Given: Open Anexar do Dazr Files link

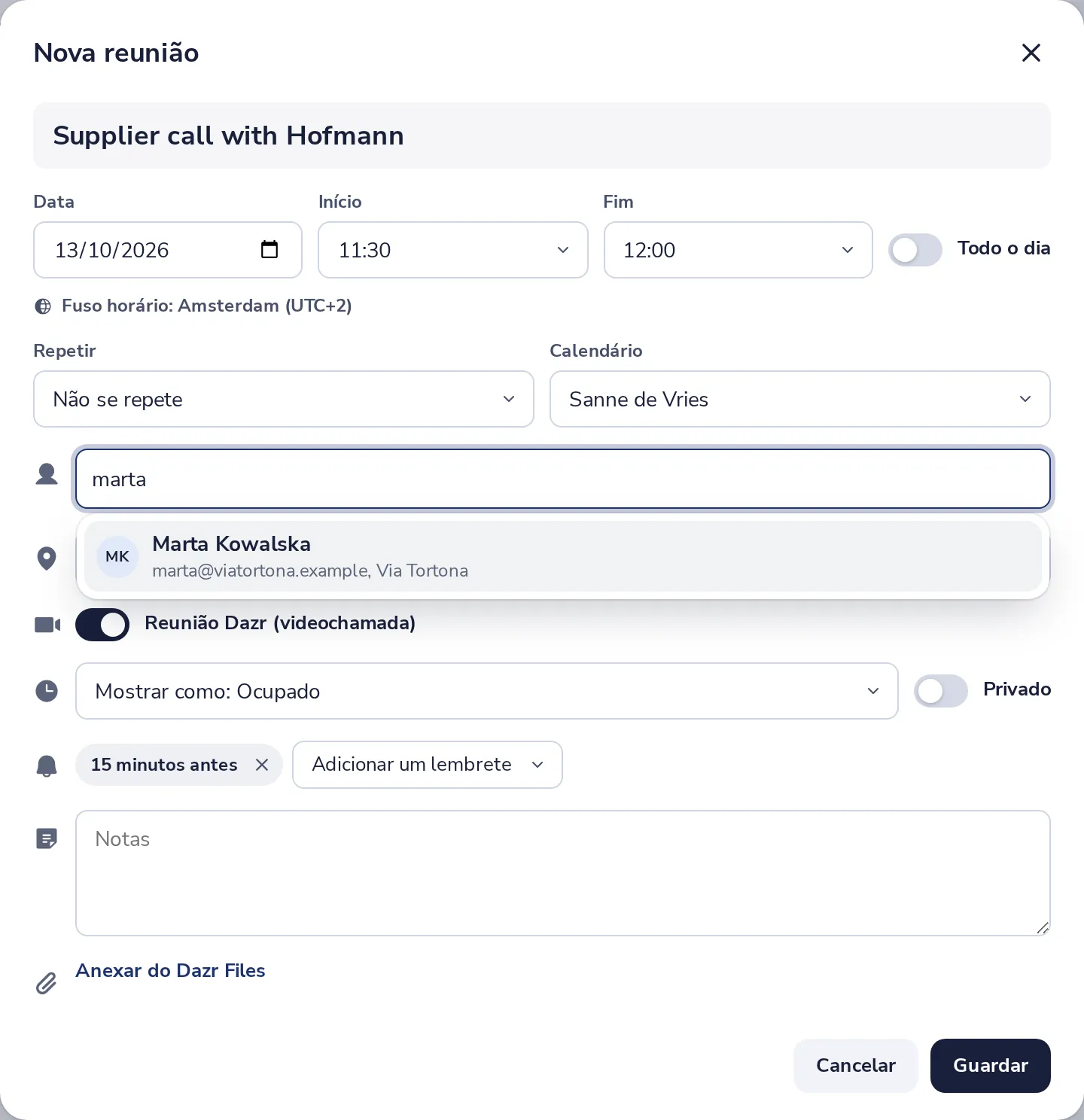Looking at the screenshot, I should tap(170, 971).
